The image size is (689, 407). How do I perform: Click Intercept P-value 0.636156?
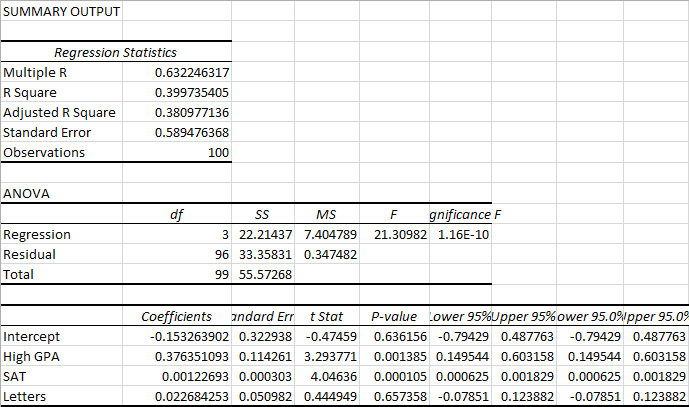[394, 336]
